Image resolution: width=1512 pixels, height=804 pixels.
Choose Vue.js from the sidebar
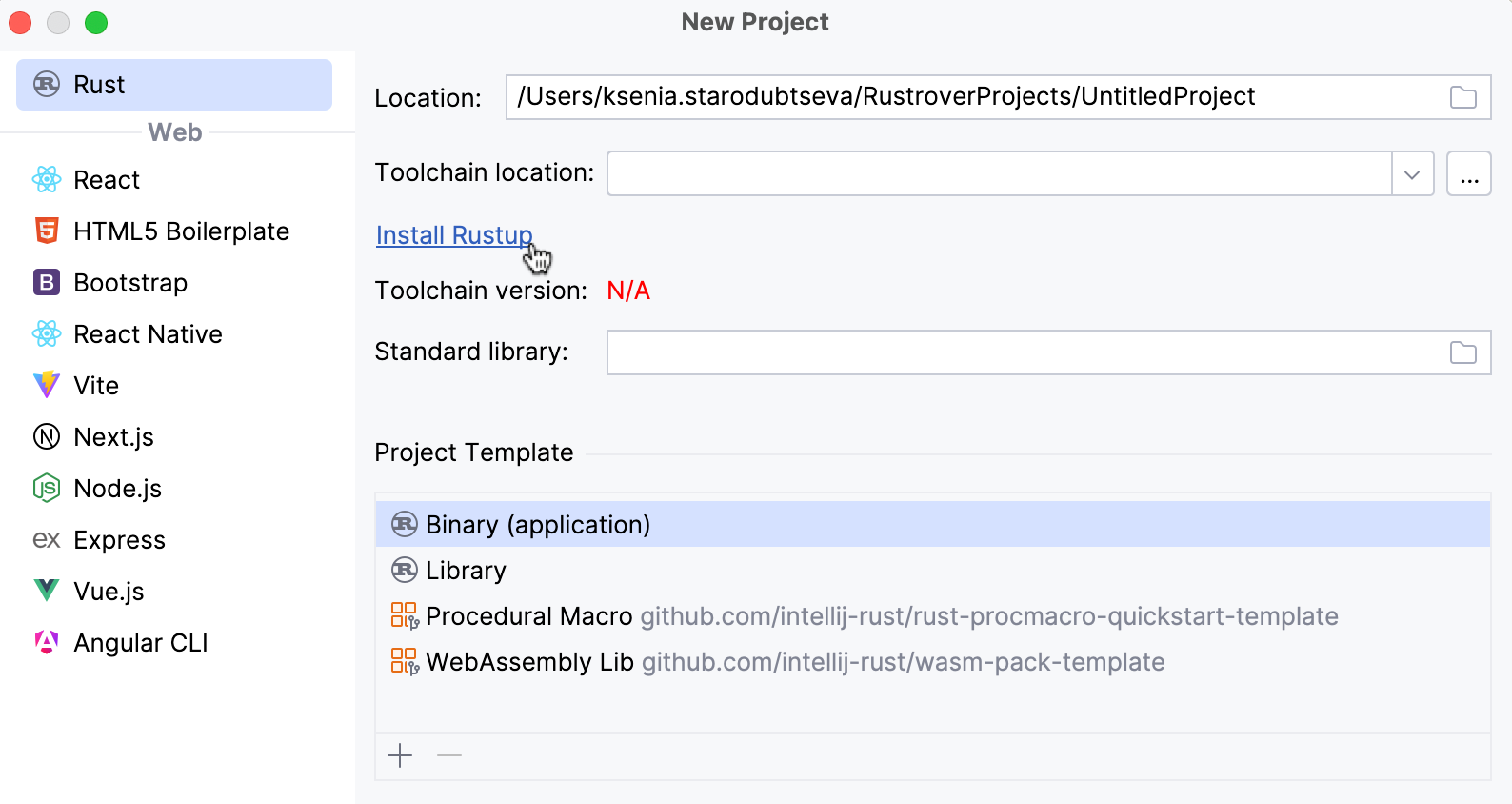point(109,592)
